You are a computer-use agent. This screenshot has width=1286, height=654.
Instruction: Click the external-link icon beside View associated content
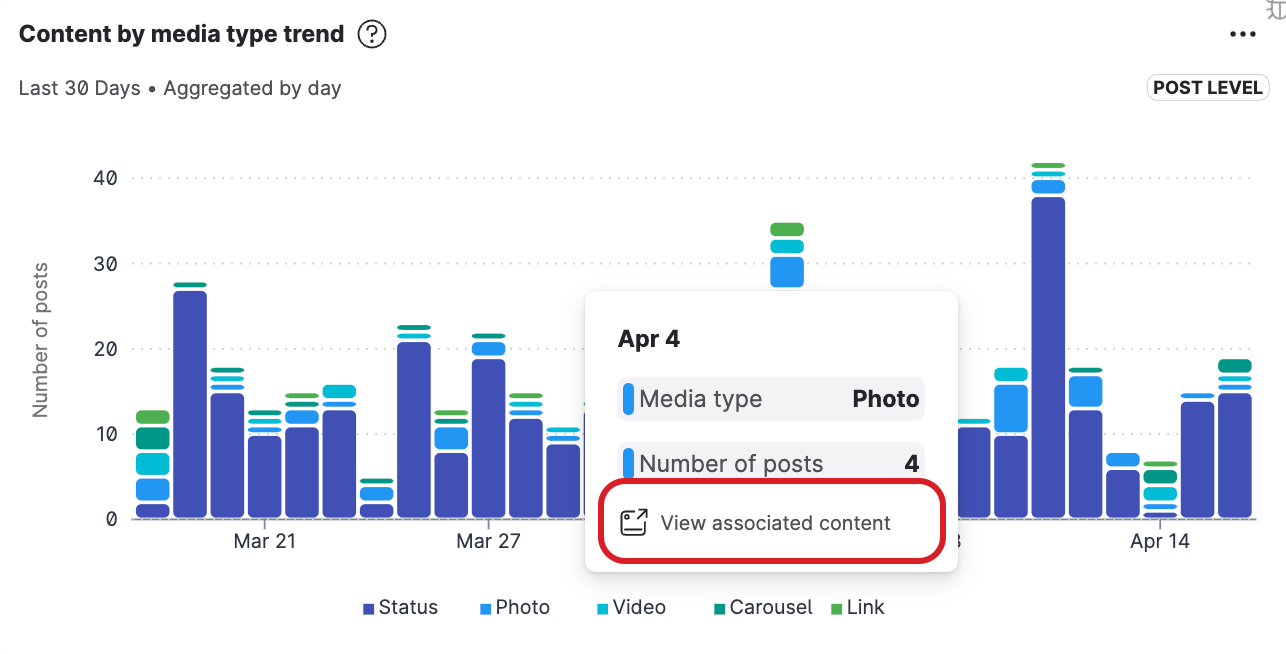click(633, 522)
